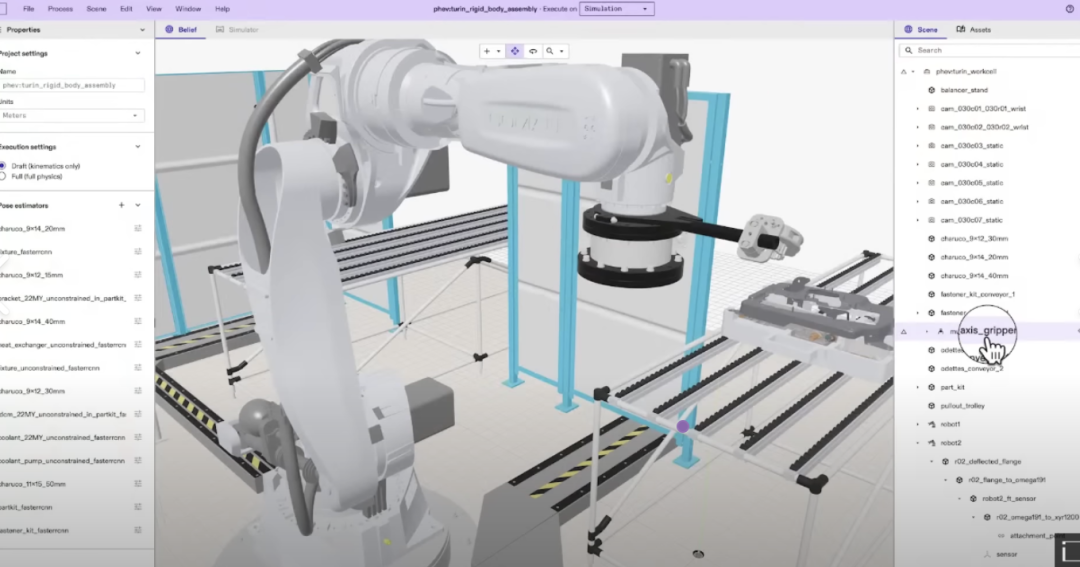Select Draft (kinematics only) radio option
The width and height of the screenshot is (1080, 567).
point(3,166)
